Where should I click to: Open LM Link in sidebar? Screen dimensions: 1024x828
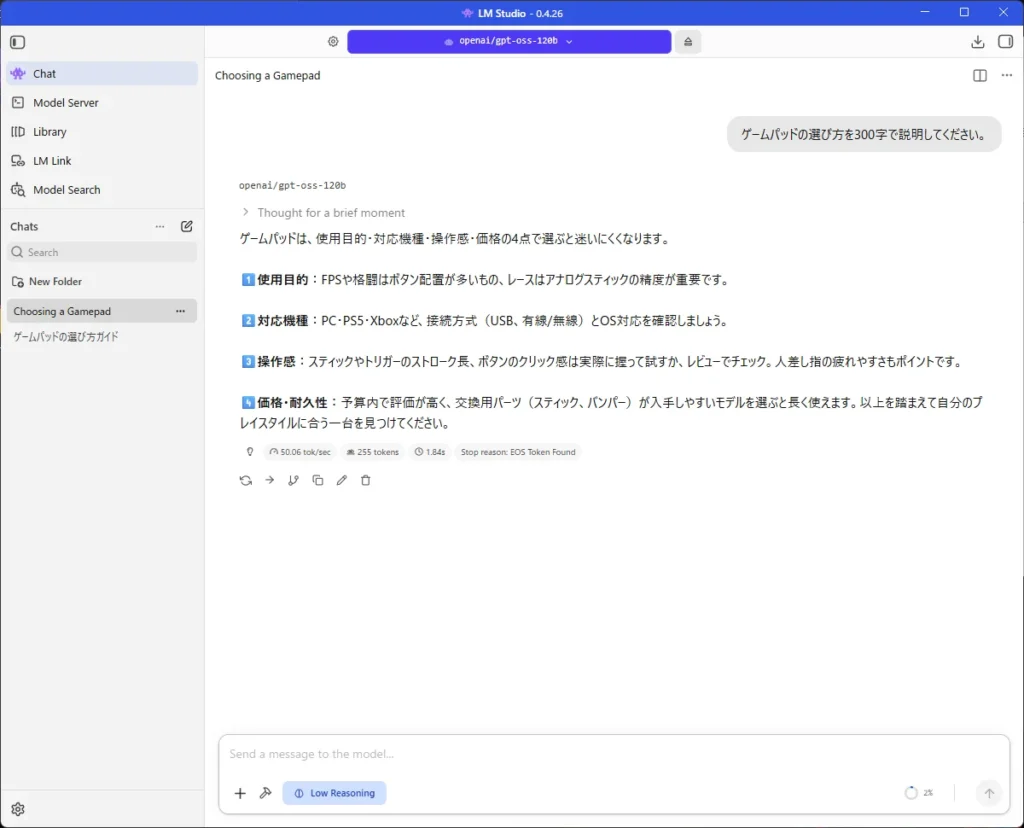pyautogui.click(x=102, y=161)
